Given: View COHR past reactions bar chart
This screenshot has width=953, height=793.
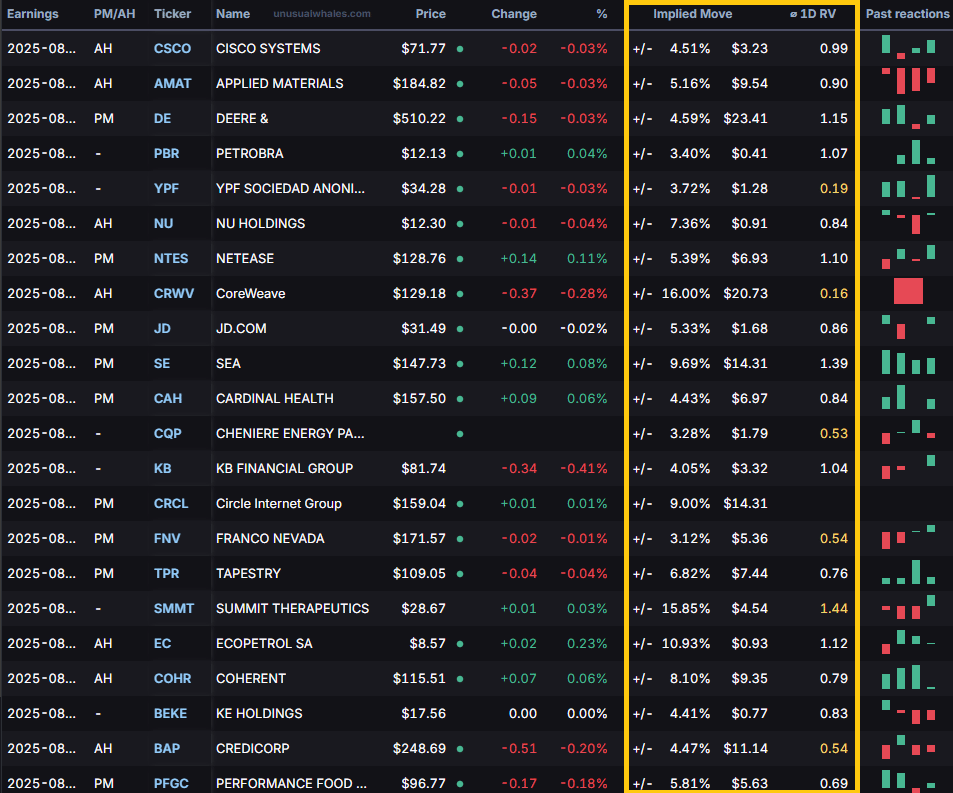Looking at the screenshot, I should (x=908, y=677).
